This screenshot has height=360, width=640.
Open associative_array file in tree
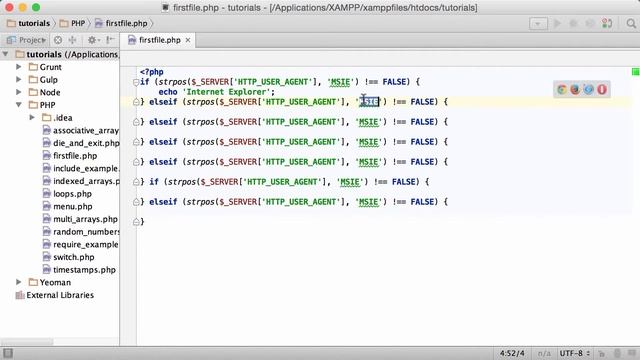click(81, 131)
